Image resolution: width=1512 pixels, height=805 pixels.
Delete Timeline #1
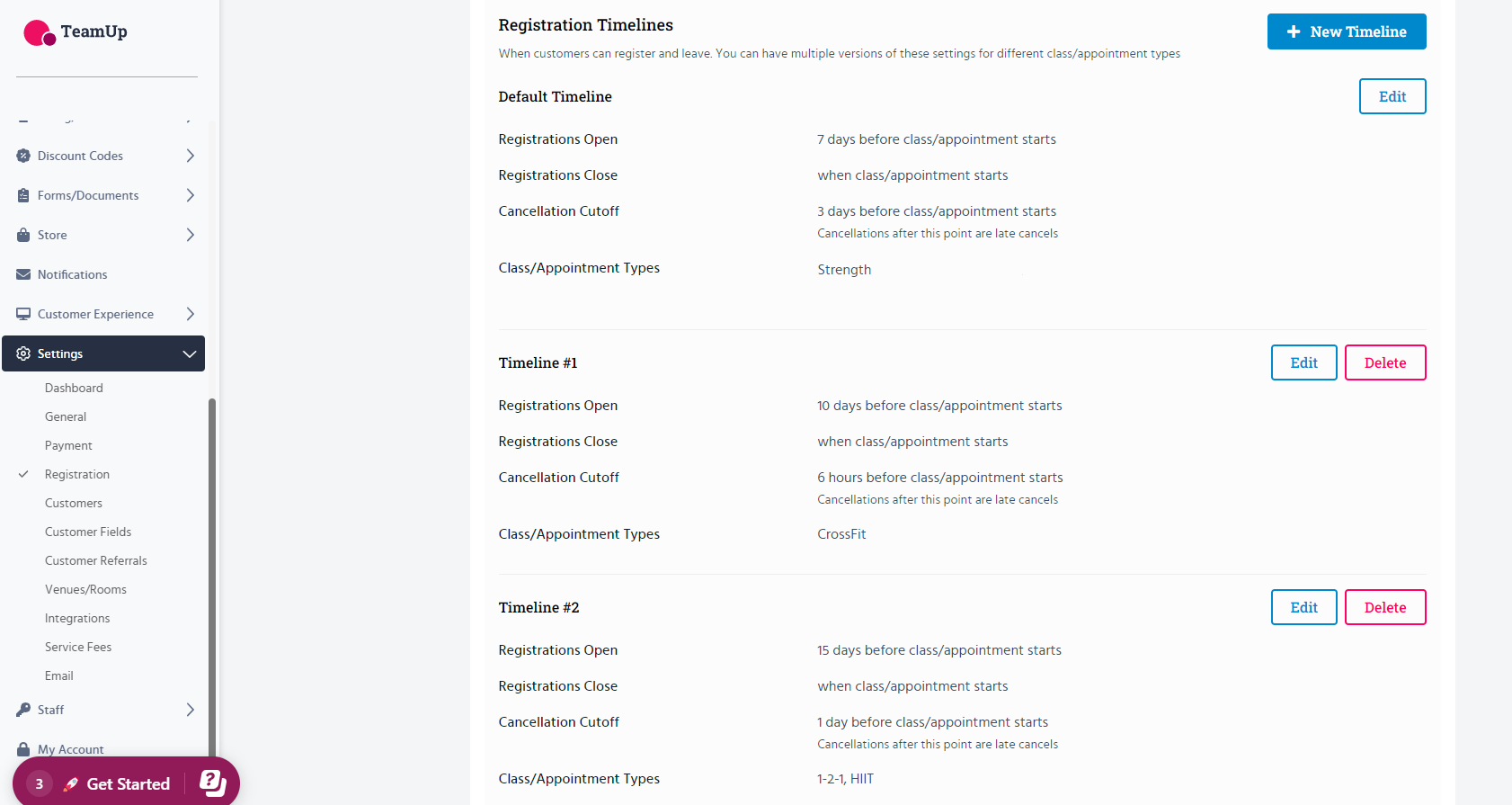pos(1384,362)
